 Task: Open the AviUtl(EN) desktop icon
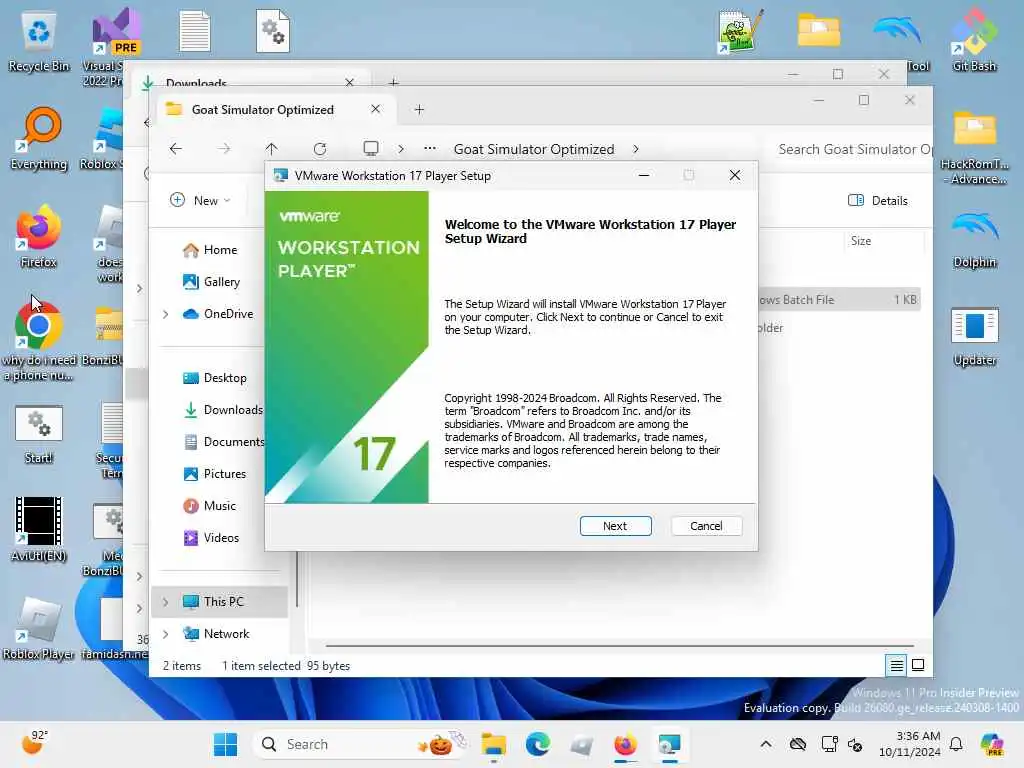(x=39, y=530)
